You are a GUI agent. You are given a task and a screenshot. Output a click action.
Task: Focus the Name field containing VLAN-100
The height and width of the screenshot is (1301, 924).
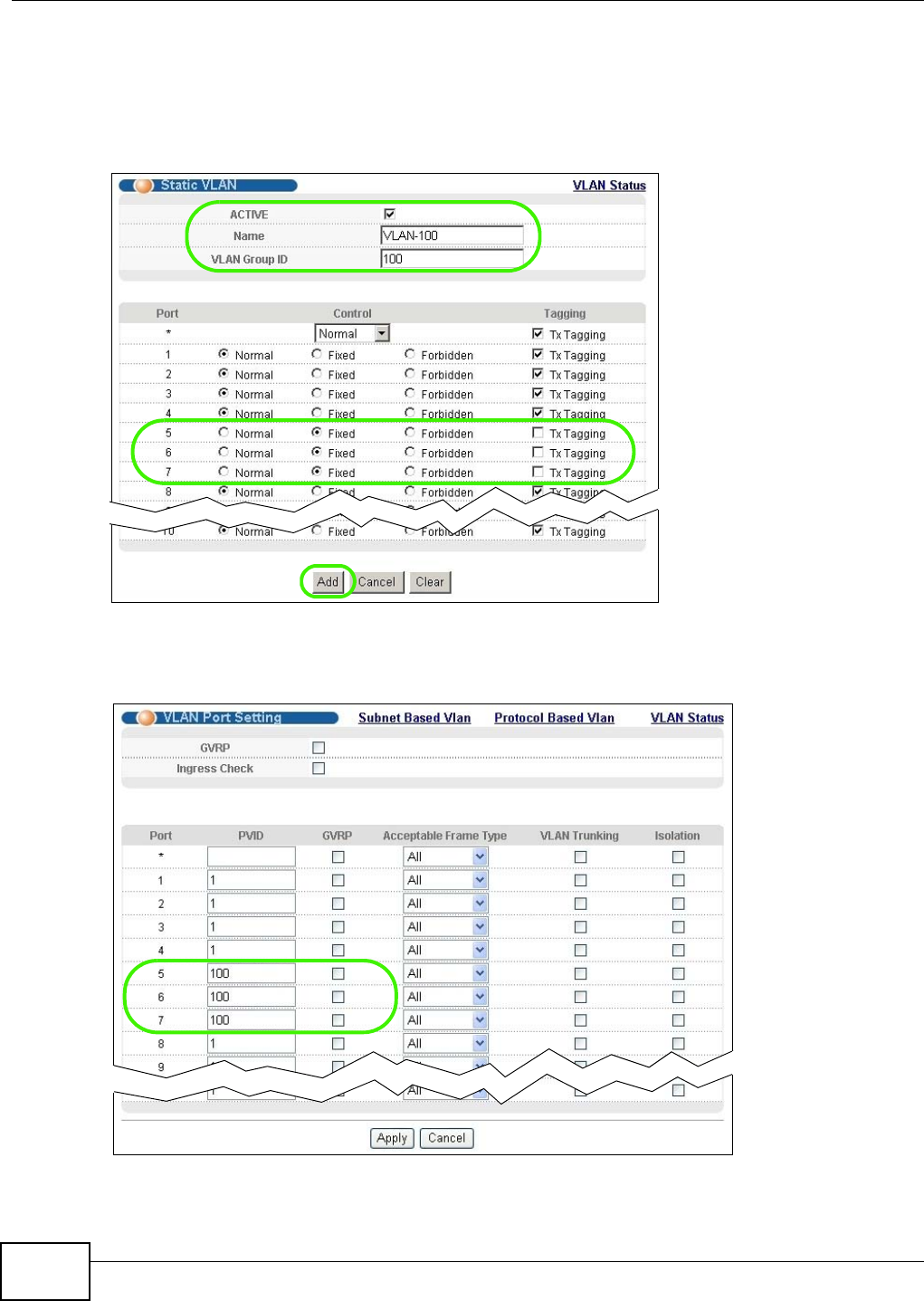(x=452, y=235)
